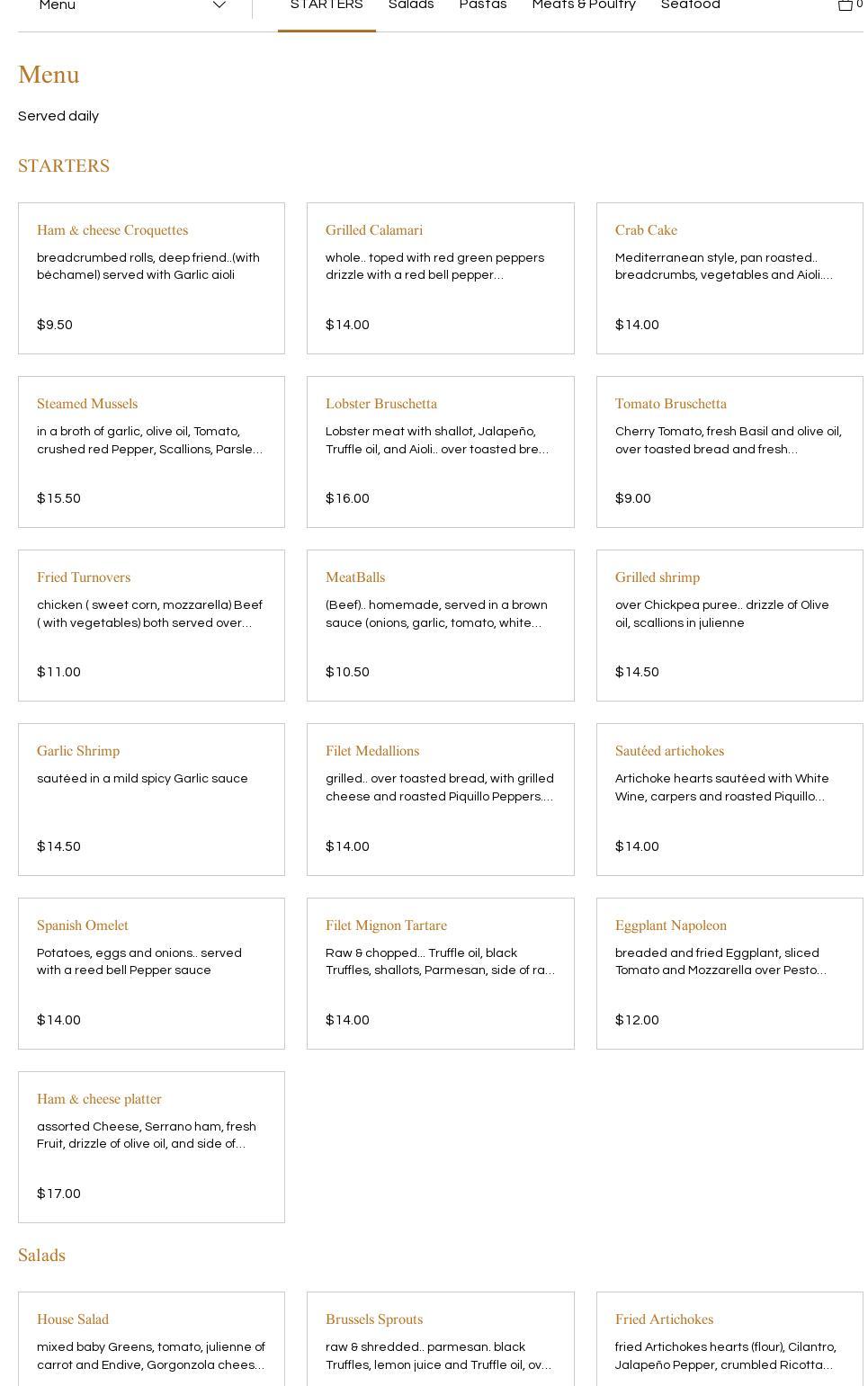Jump to the Seafood tab
The width and height of the screenshot is (868, 1386).
[x=690, y=5]
